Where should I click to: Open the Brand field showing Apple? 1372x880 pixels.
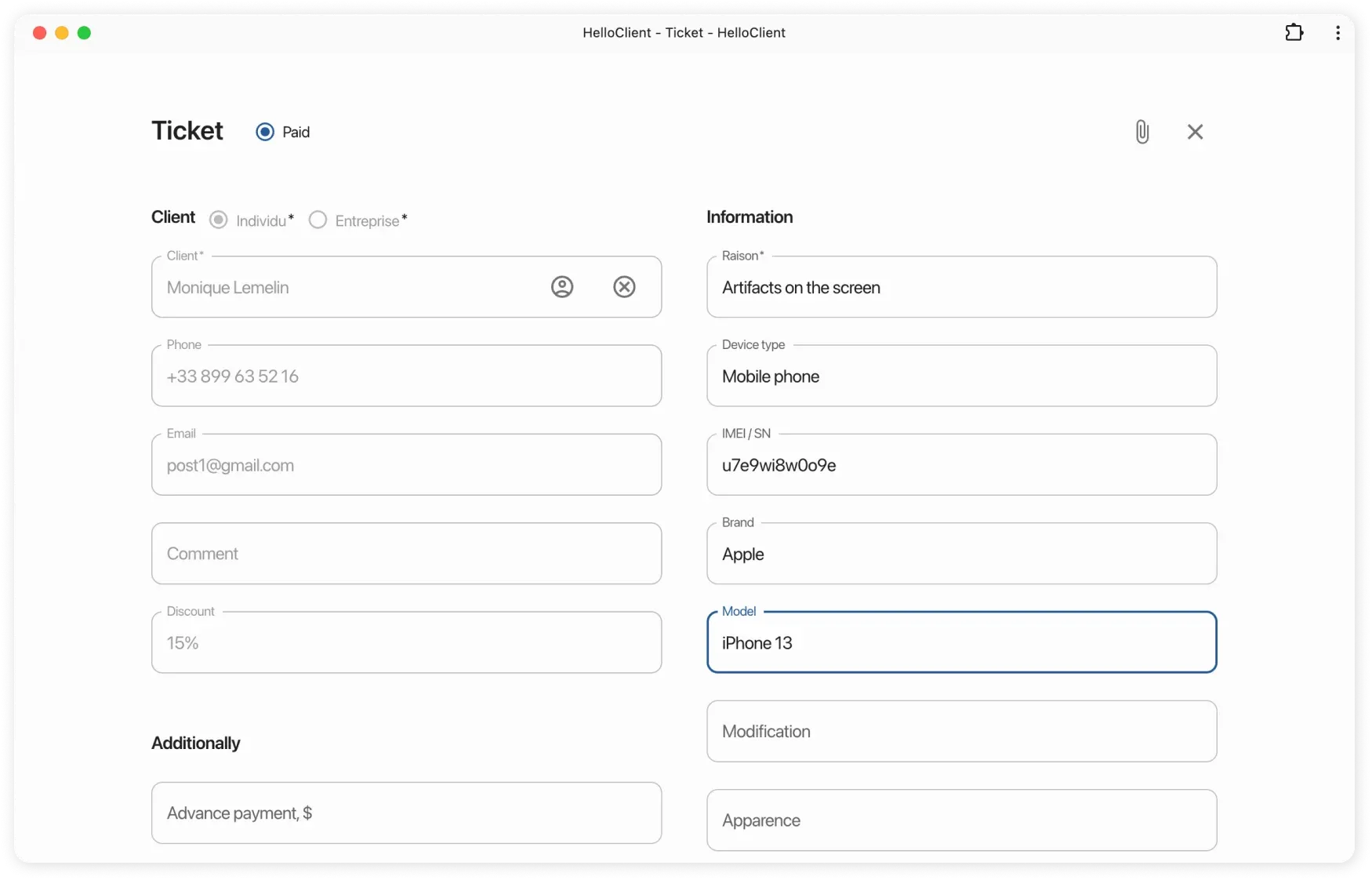point(961,554)
